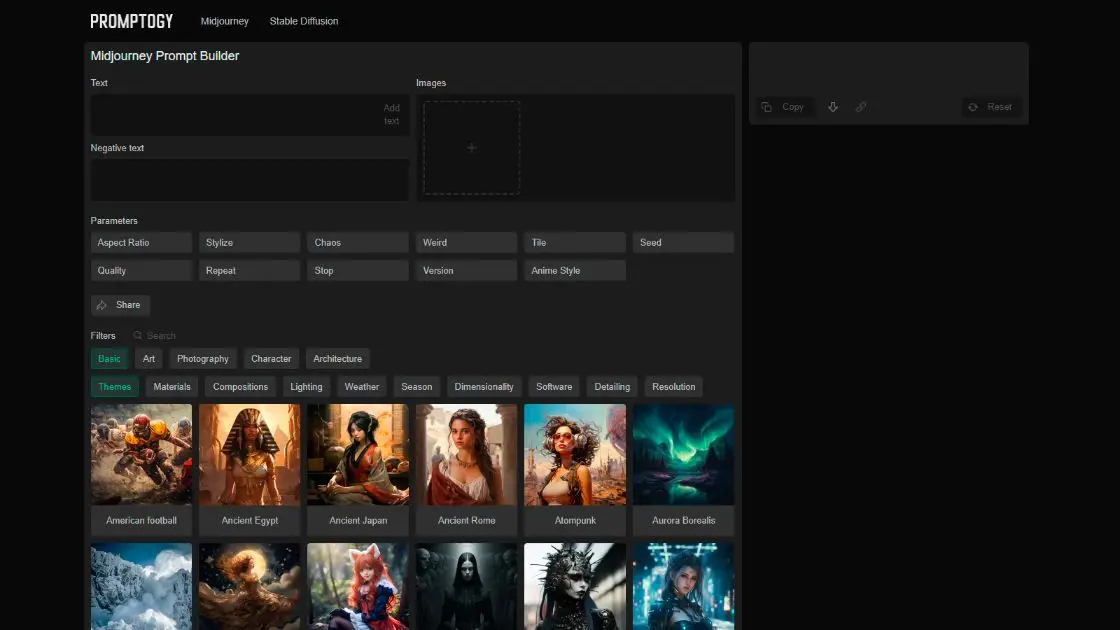Click the Copy button
This screenshot has height=630, width=1120.
click(784, 107)
